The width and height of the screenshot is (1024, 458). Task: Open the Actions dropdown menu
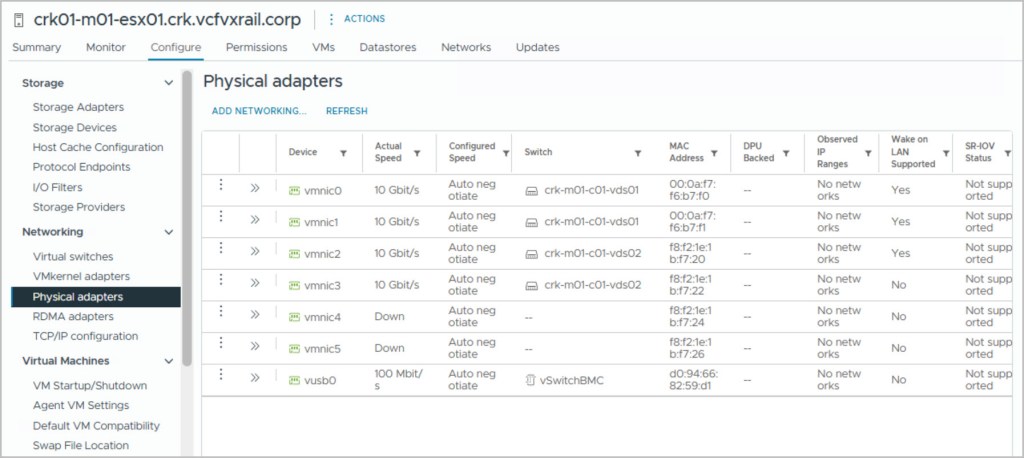pyautogui.click(x=357, y=19)
